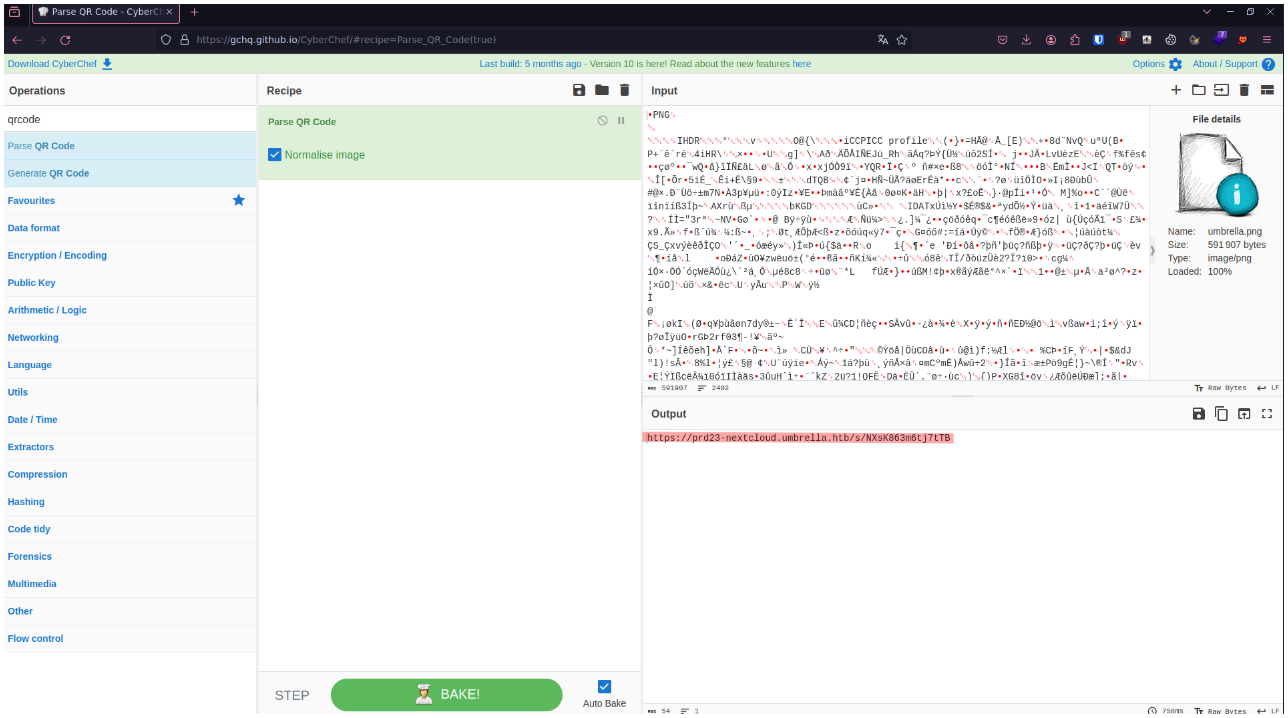The image size is (1288, 718).
Task: Expand the Utils category
Action: pyautogui.click(x=129, y=392)
